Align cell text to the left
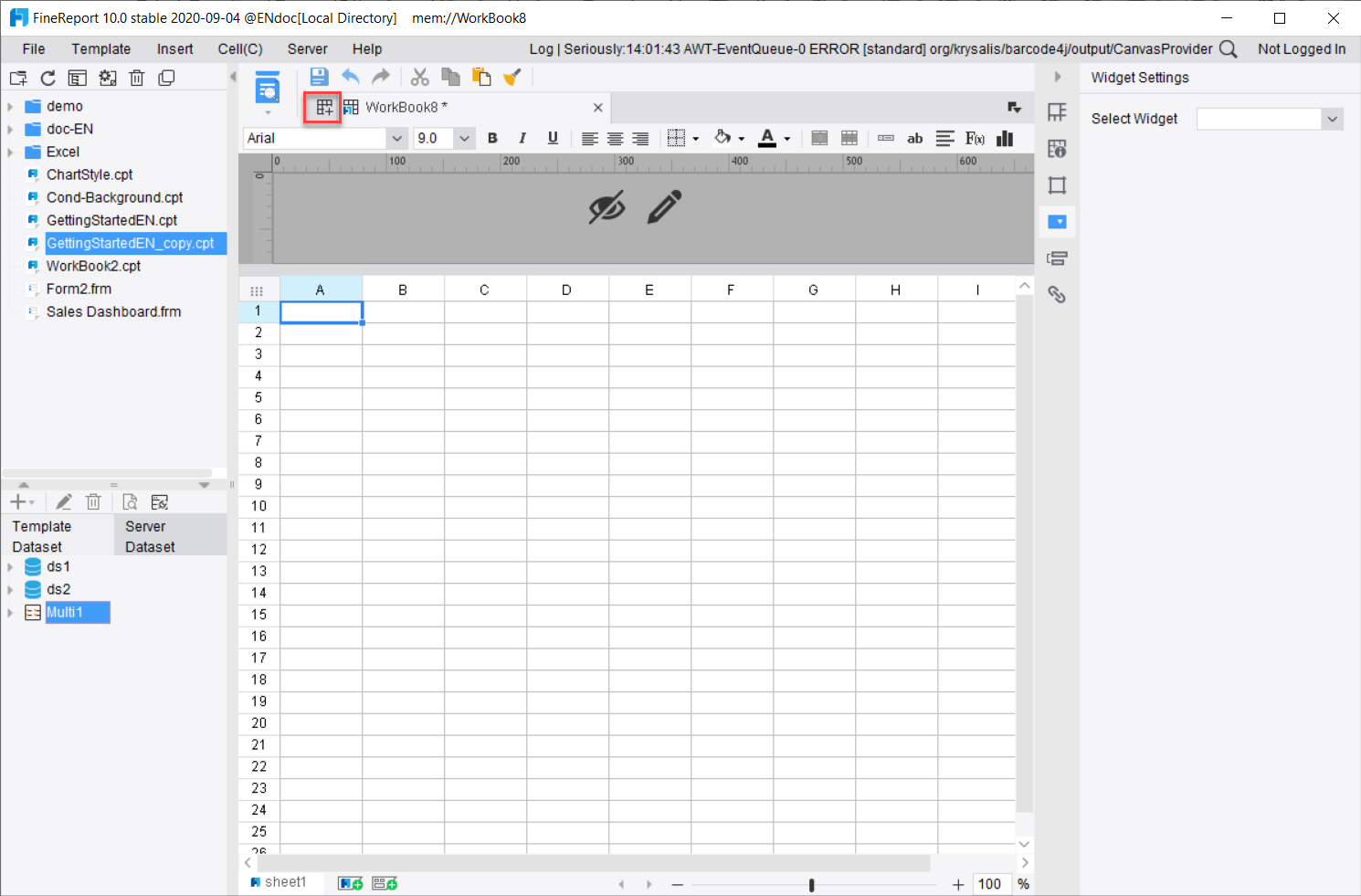 pyautogui.click(x=590, y=138)
